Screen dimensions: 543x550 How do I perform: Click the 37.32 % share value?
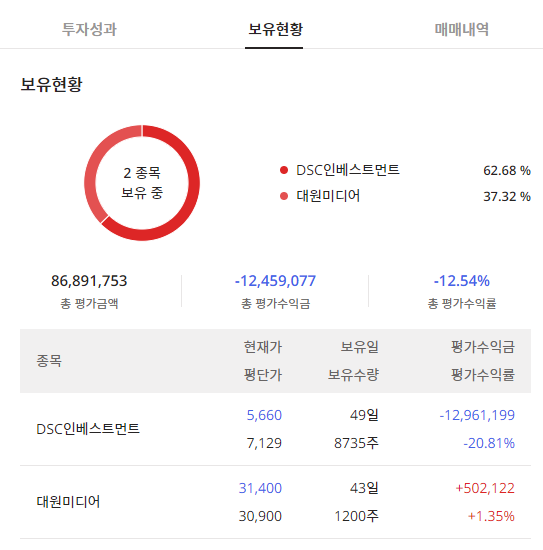pyautogui.click(x=507, y=196)
